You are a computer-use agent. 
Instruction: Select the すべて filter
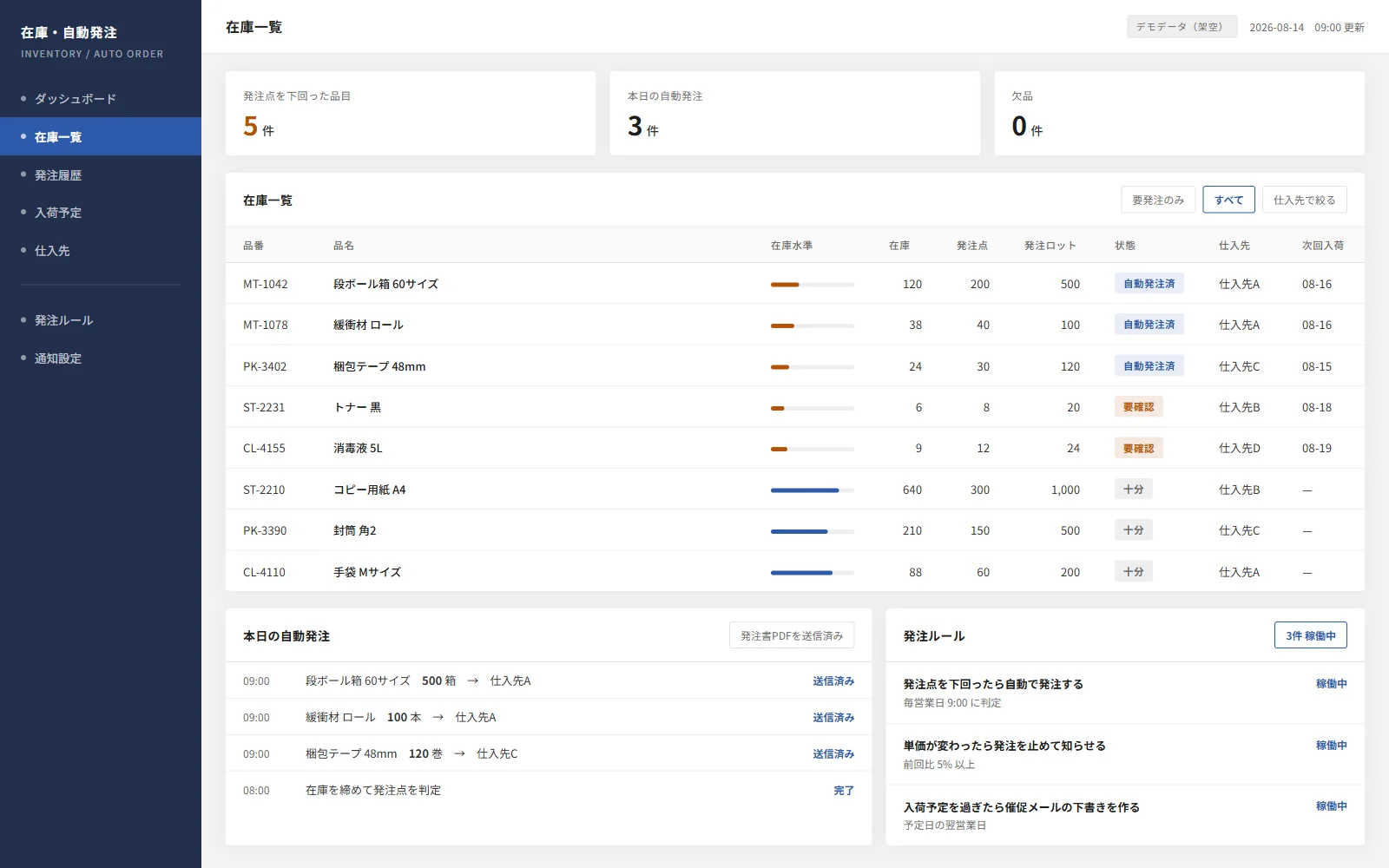pos(1228,200)
